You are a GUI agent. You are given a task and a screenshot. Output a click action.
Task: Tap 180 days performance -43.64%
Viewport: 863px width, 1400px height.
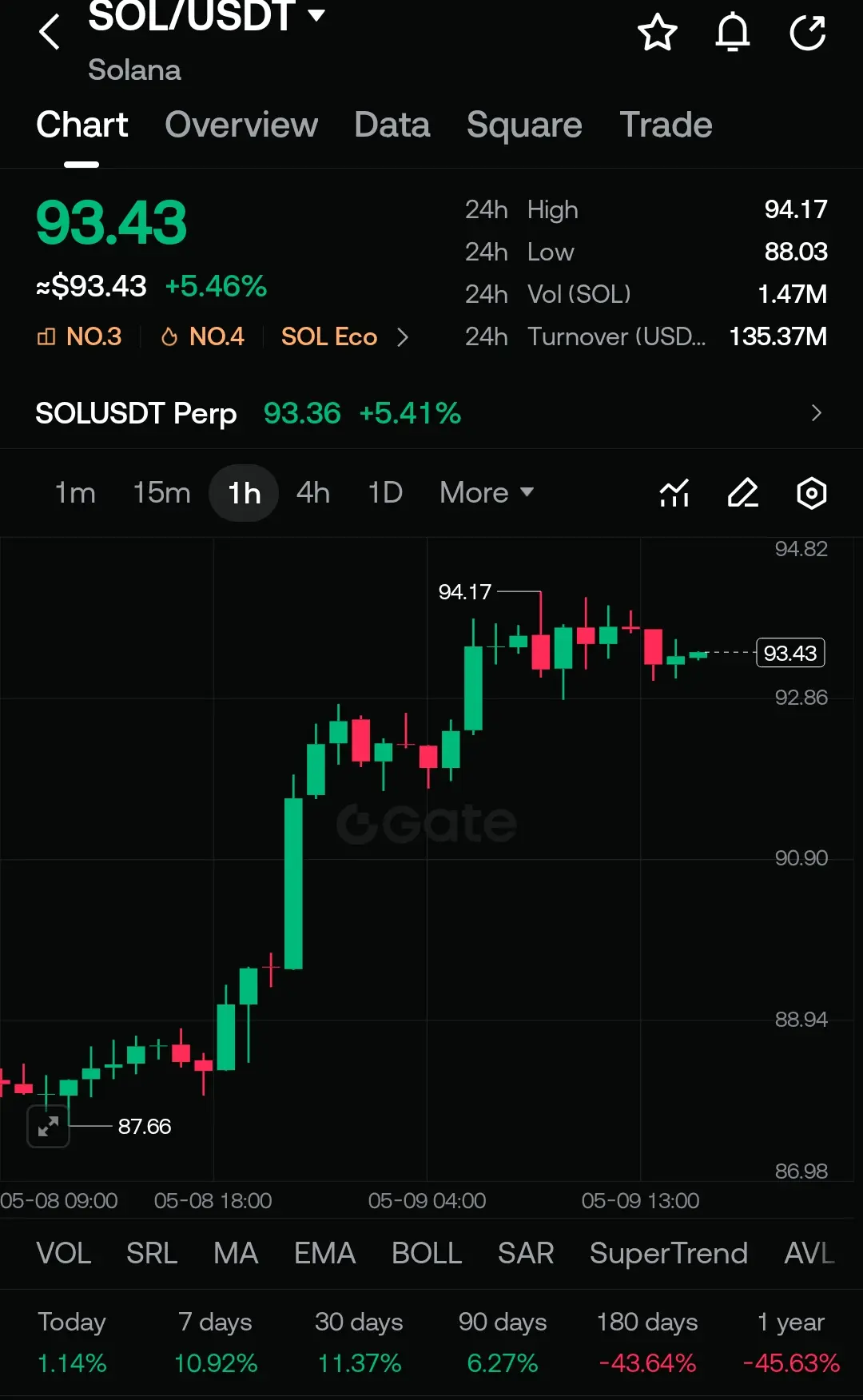pyautogui.click(x=647, y=1363)
